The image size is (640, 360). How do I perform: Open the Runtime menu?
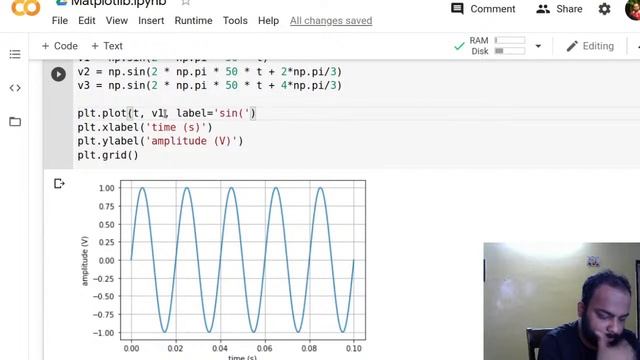click(193, 20)
